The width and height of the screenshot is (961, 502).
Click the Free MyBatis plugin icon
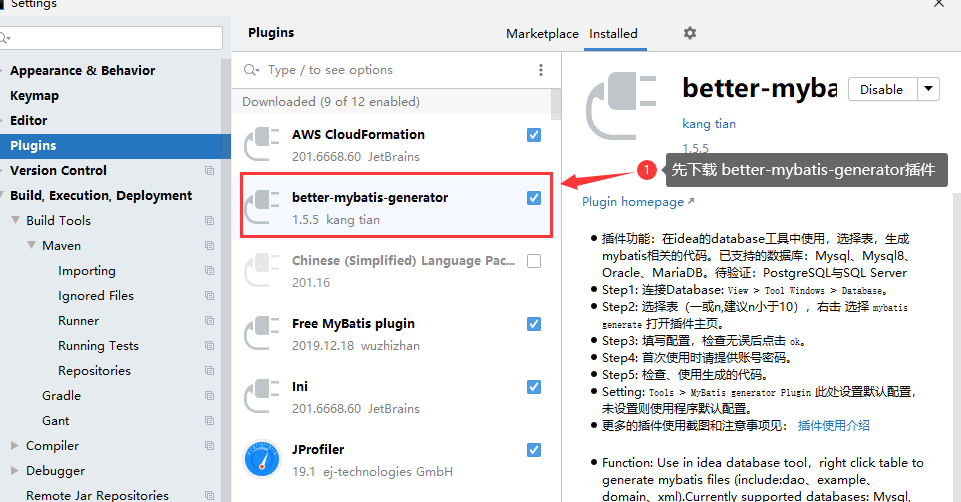click(262, 334)
